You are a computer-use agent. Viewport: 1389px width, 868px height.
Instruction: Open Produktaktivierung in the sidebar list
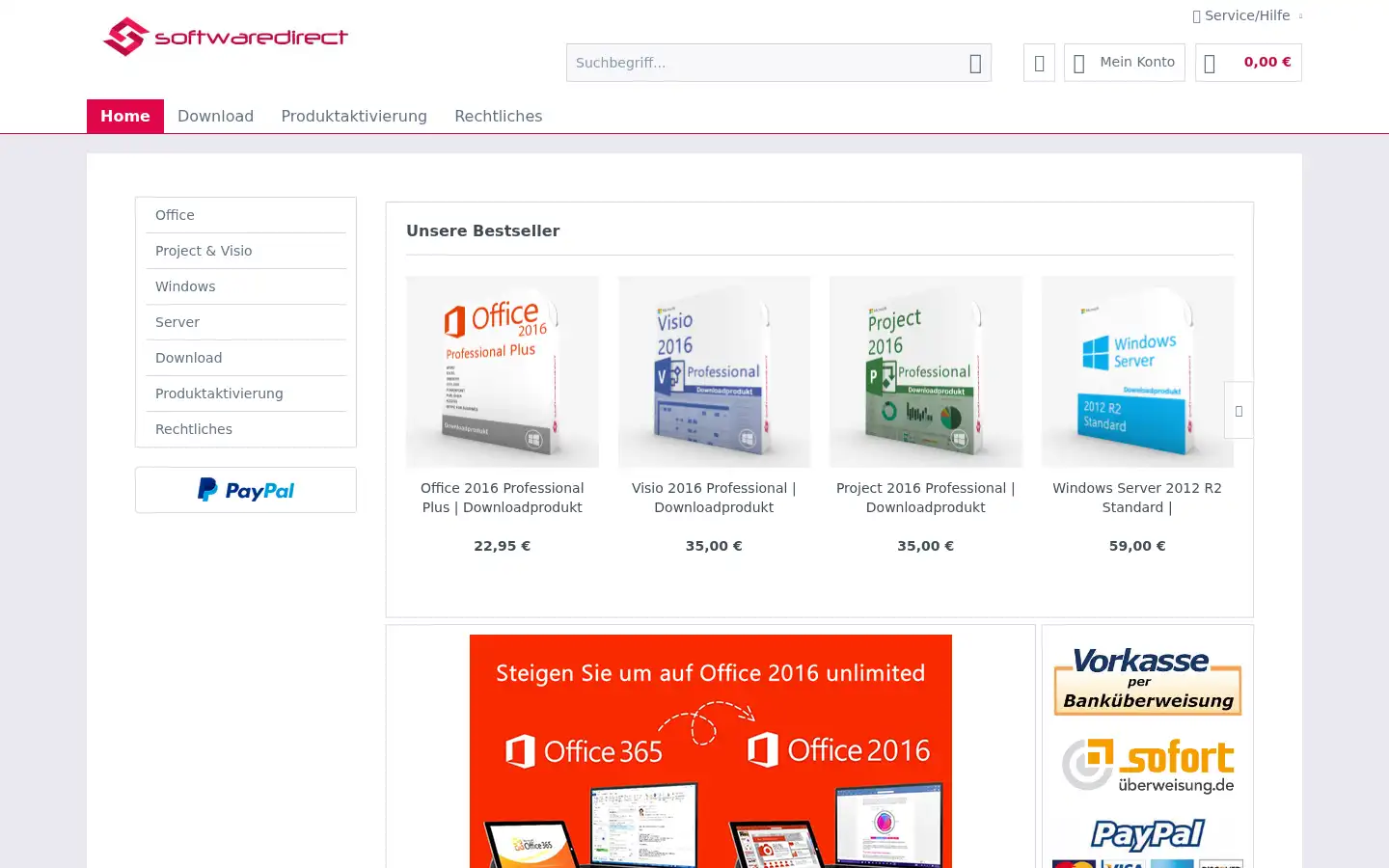[x=246, y=393]
